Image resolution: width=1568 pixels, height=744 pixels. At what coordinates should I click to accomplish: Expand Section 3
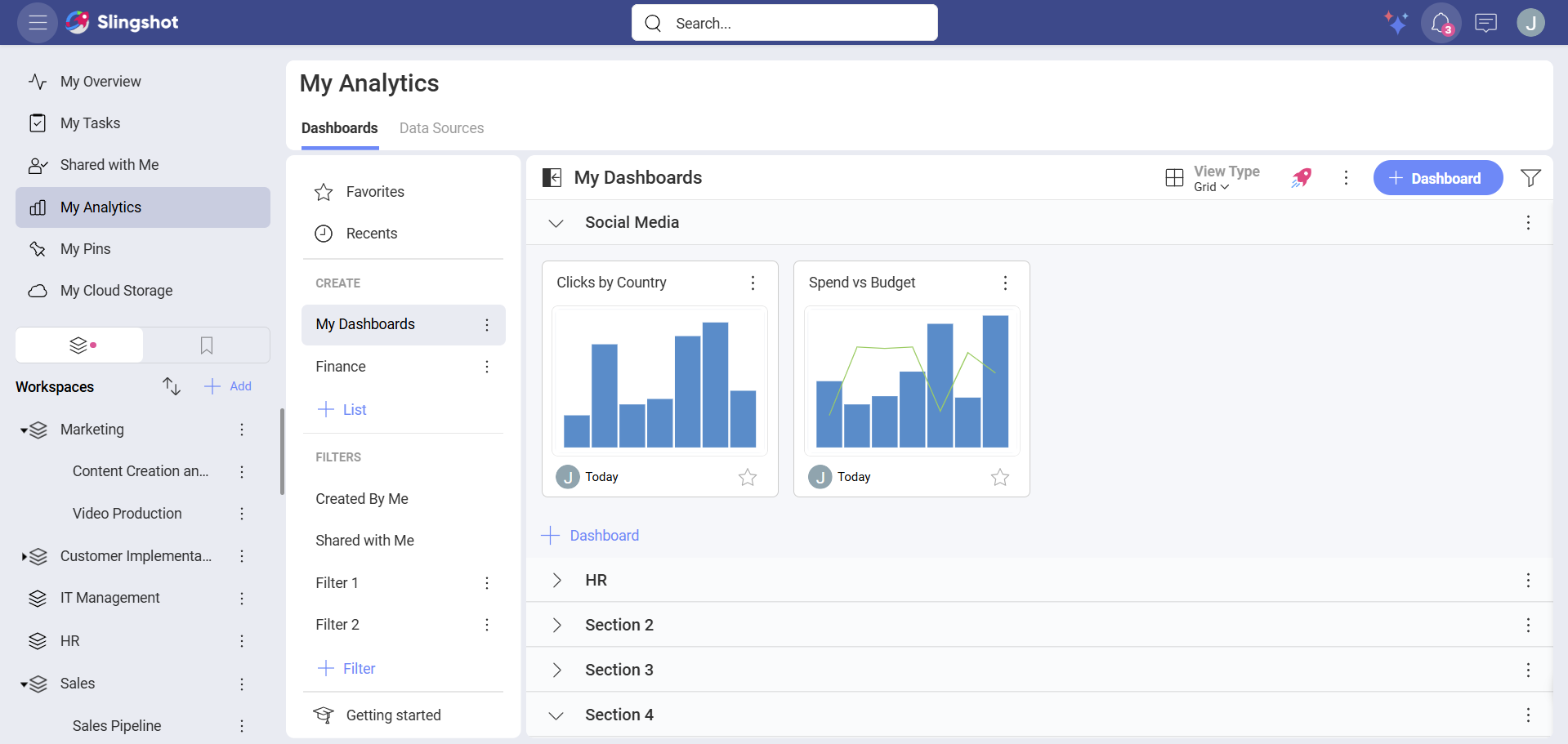point(556,670)
